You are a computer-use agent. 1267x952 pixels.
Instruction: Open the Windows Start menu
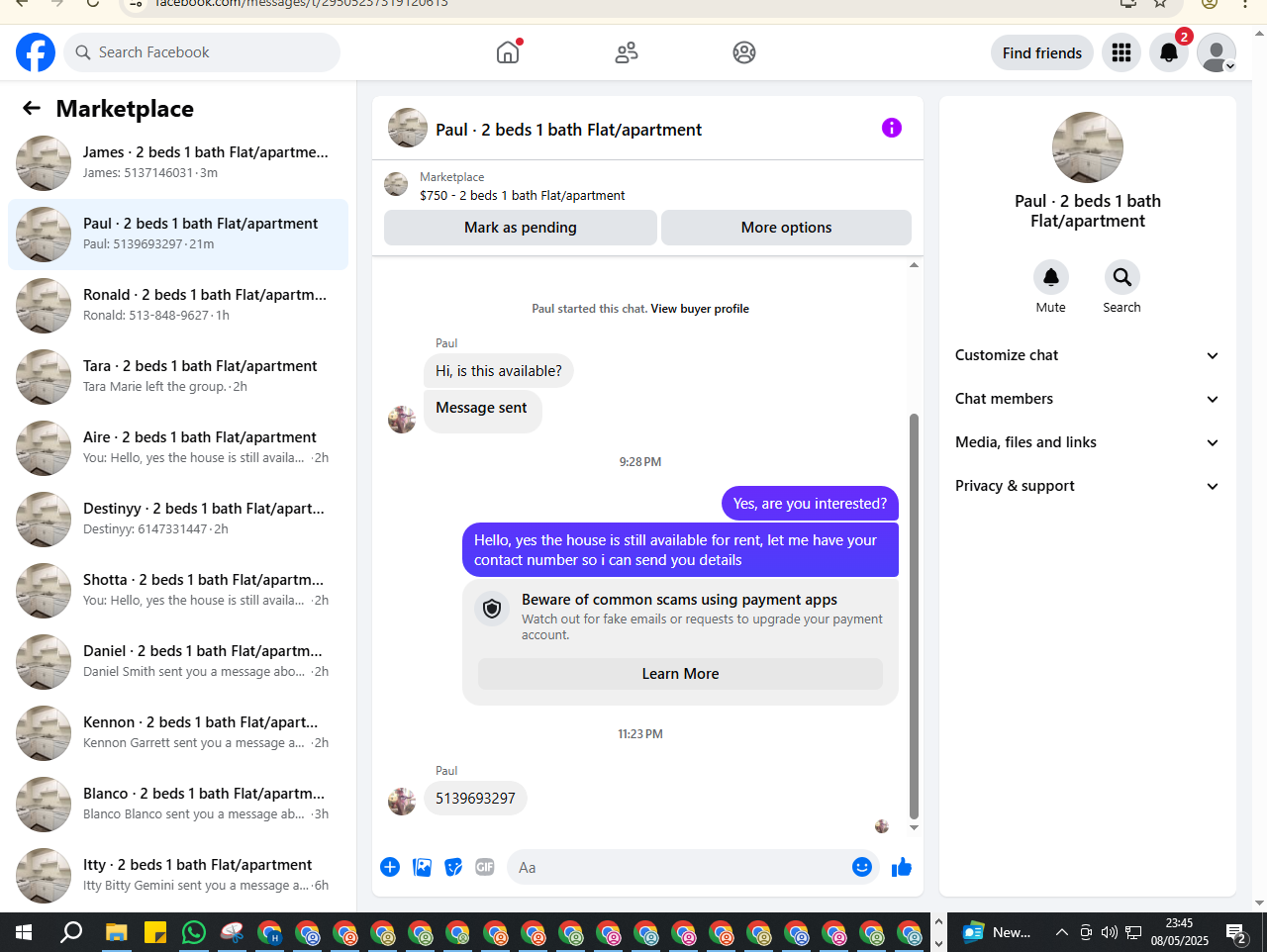point(24,932)
